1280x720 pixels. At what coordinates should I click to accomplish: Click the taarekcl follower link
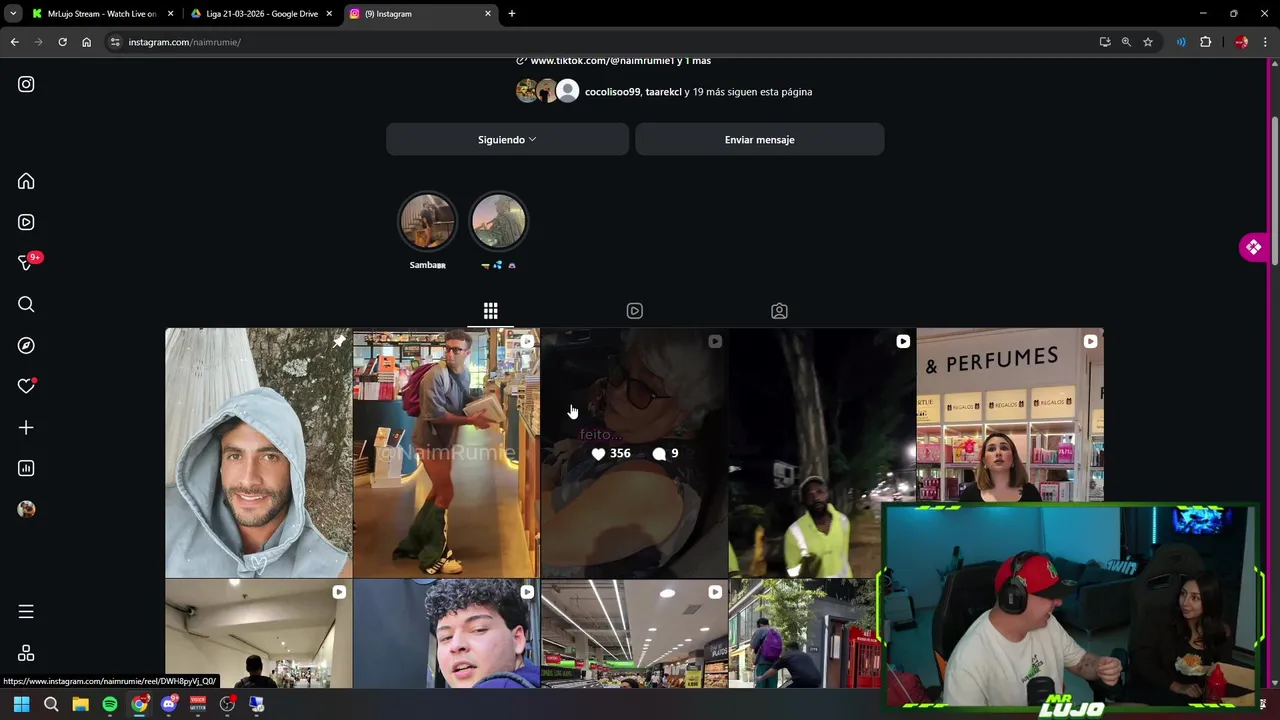(x=663, y=92)
